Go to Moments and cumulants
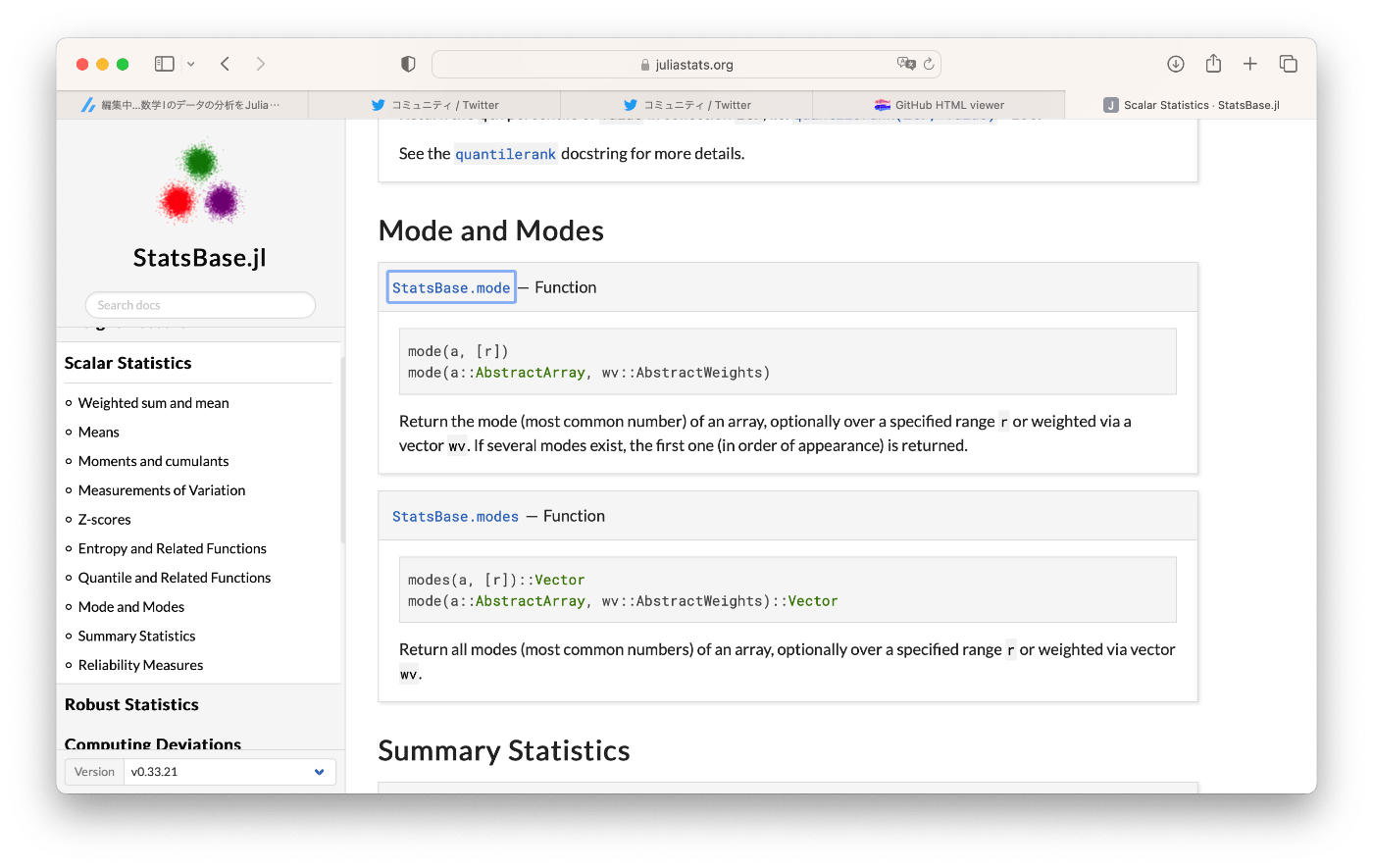 (154, 461)
